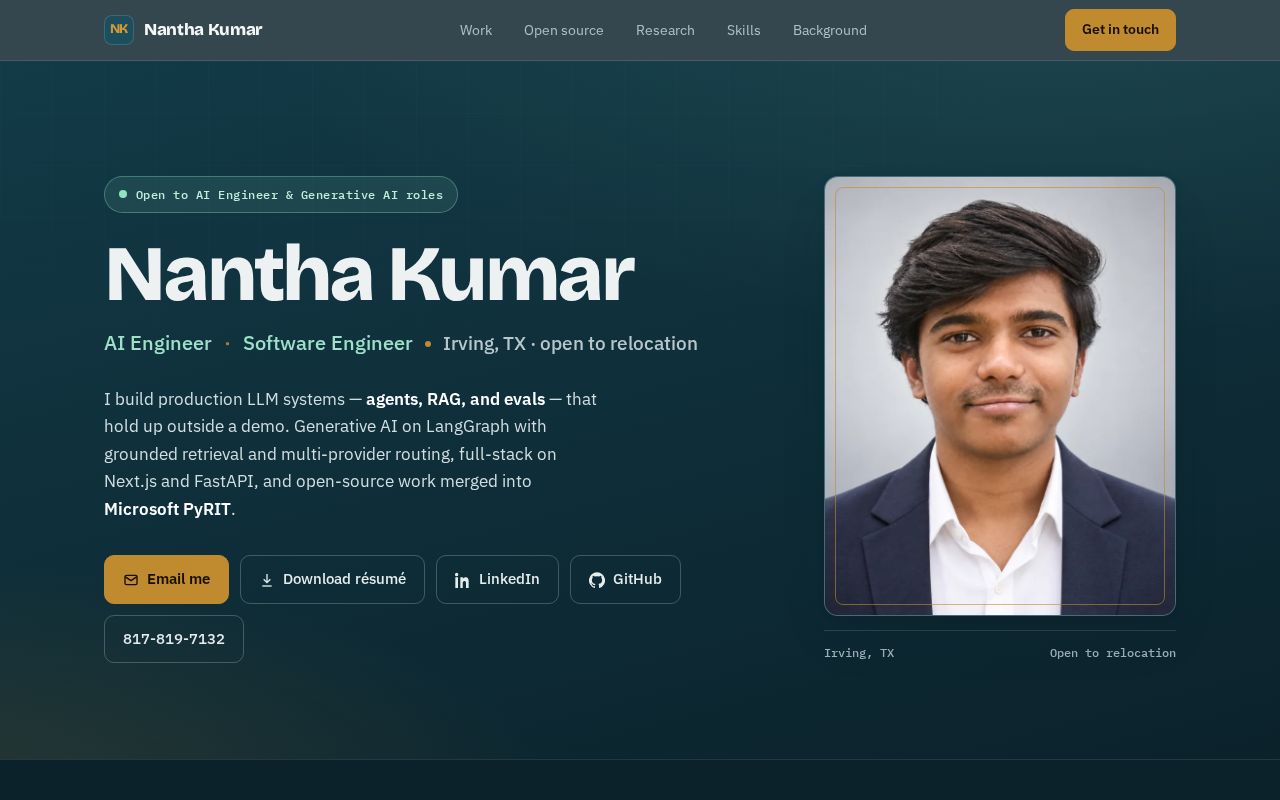The height and width of the screenshot is (800, 1280).
Task: Open the LinkedIn profile button label
Action: tap(509, 579)
